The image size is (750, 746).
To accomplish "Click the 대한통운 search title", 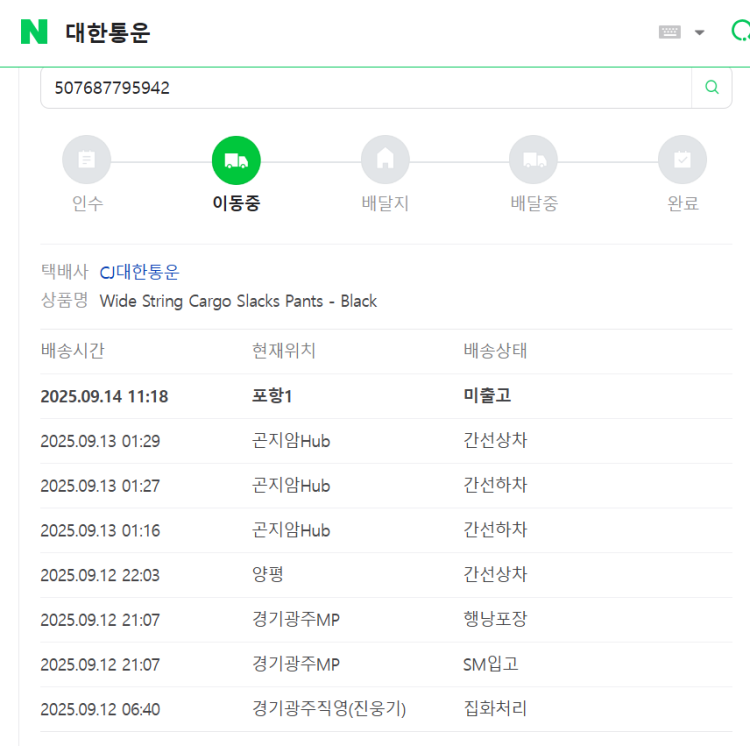I will (x=108, y=33).
